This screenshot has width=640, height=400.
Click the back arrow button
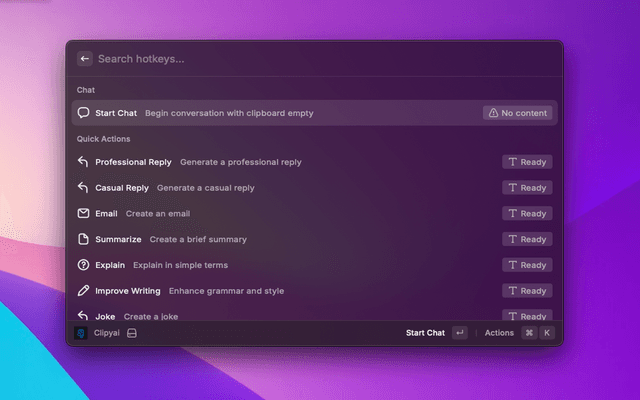(x=84, y=59)
